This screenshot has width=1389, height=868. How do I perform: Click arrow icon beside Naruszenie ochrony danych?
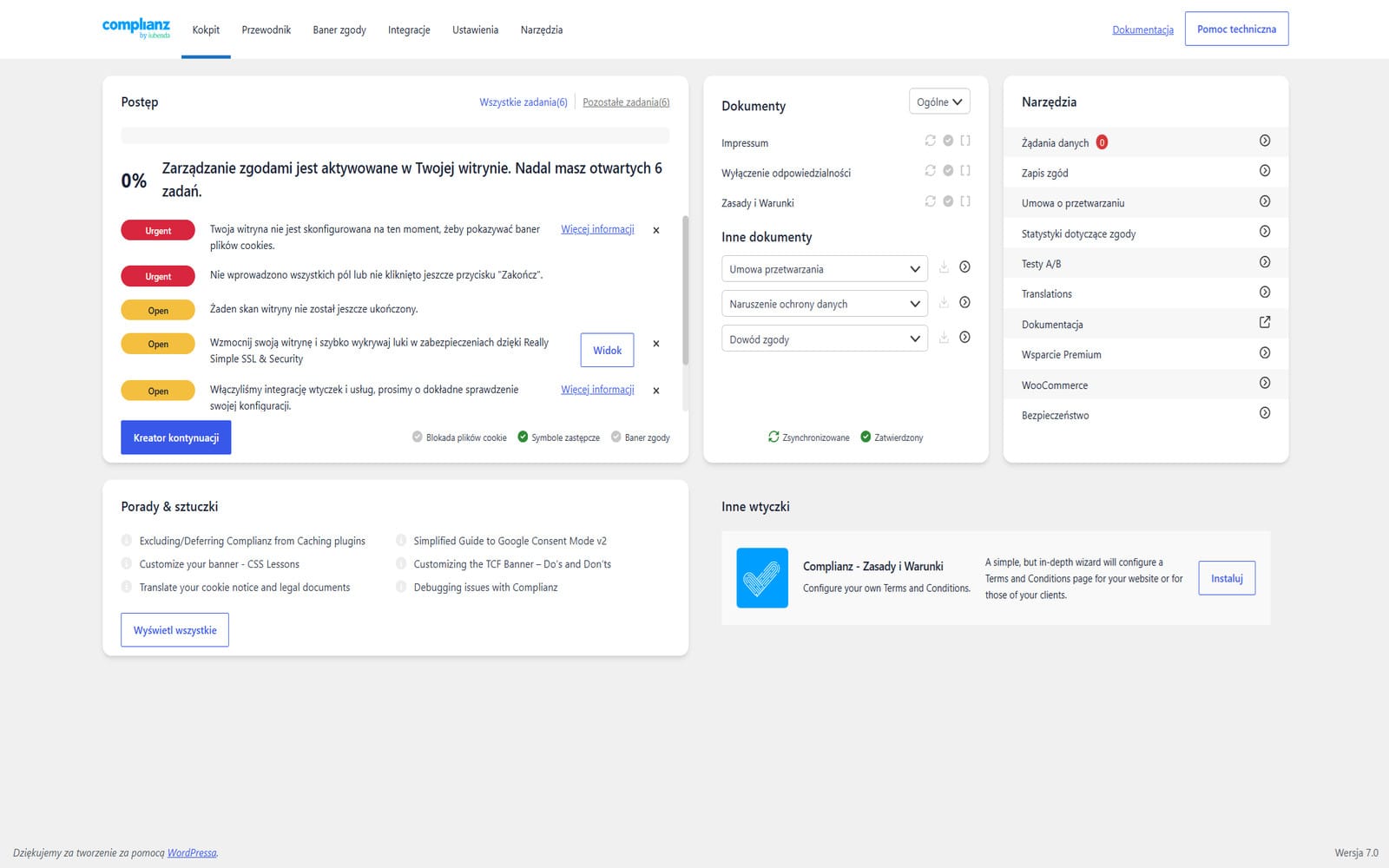pyautogui.click(x=964, y=303)
